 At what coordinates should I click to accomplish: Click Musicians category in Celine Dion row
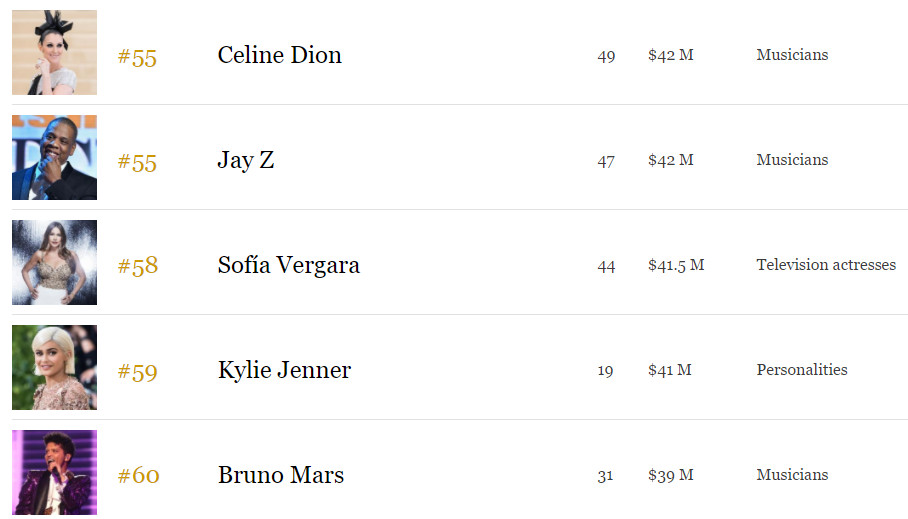[x=792, y=55]
